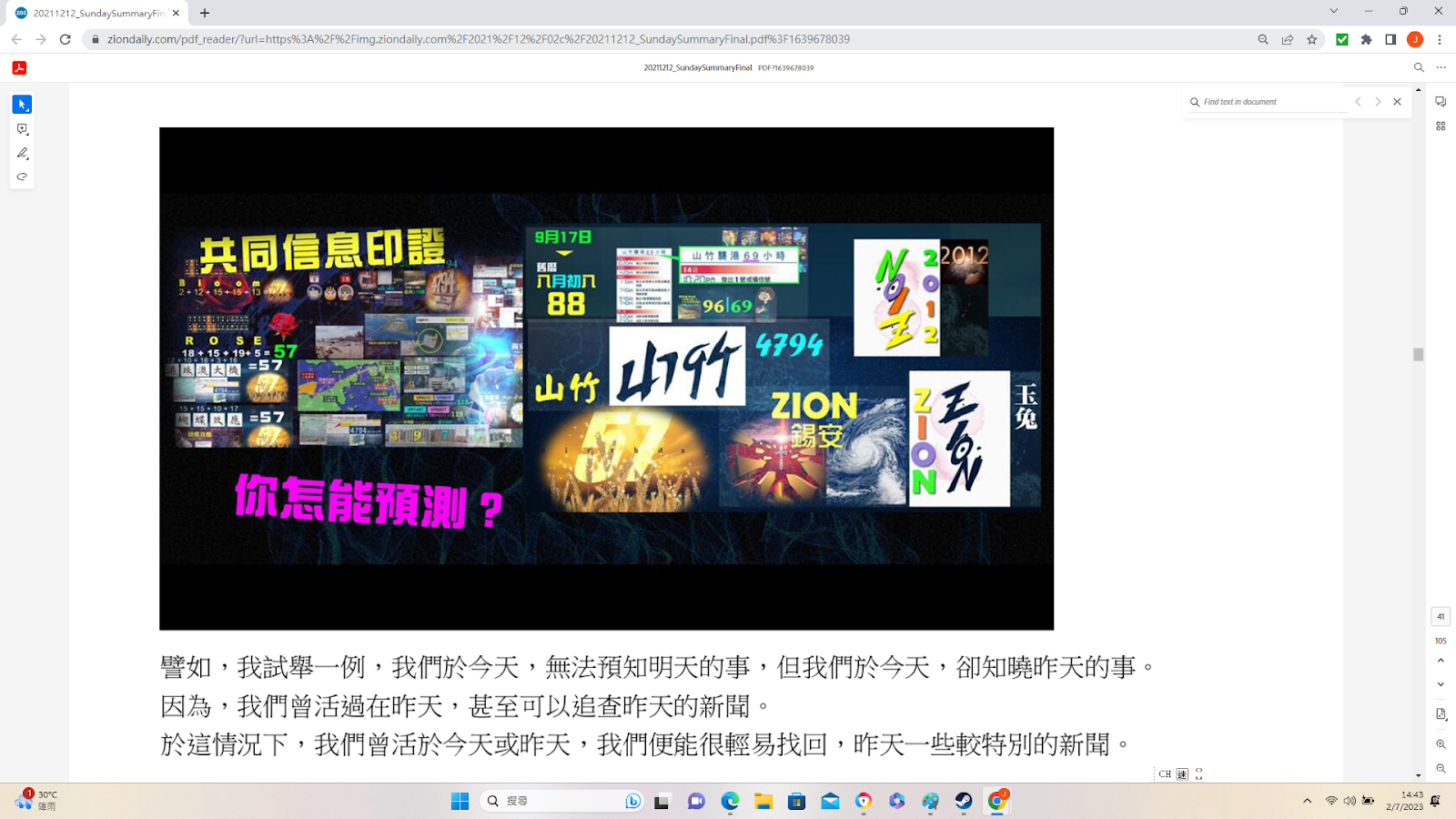Bookmark this page with the star
Image resolution: width=1456 pixels, height=819 pixels.
point(1311,39)
